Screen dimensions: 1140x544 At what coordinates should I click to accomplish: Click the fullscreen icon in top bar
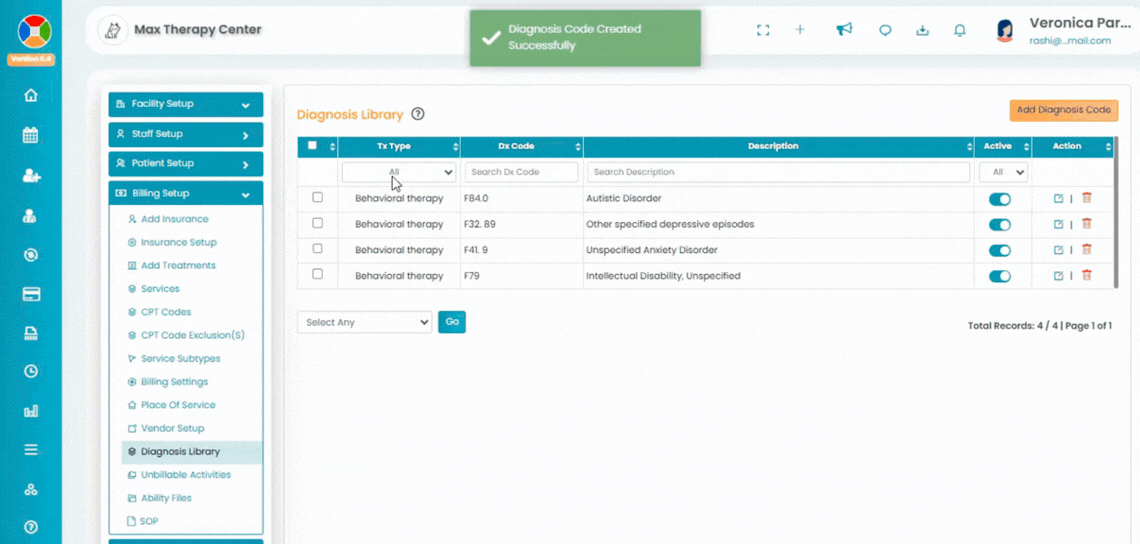coord(763,30)
